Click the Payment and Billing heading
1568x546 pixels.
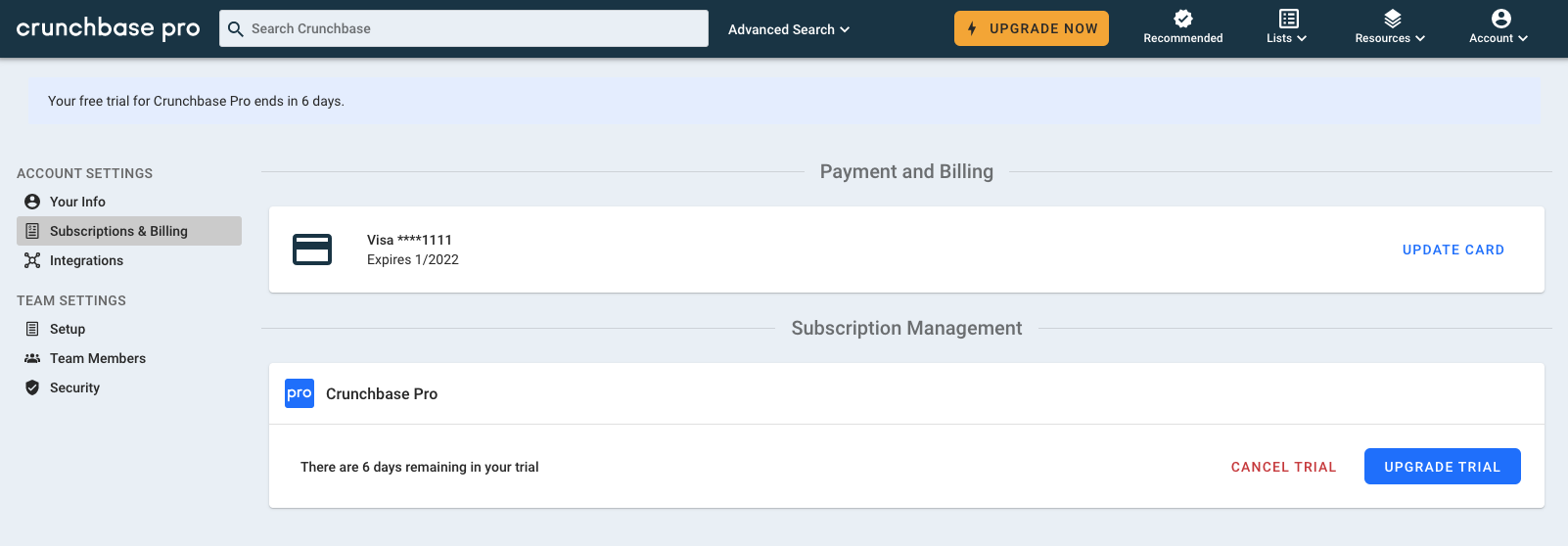[x=906, y=171]
